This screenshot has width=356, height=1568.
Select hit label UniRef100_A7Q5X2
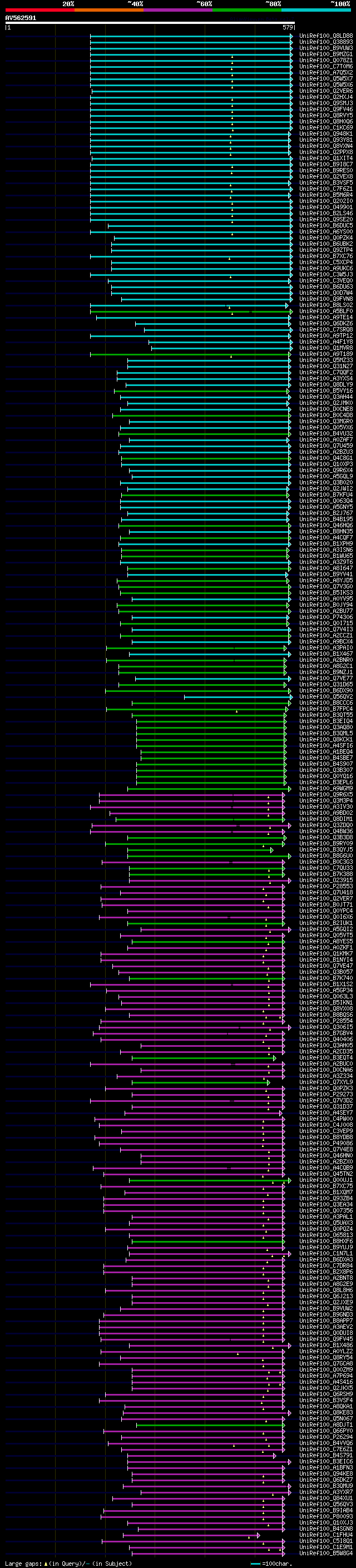[326, 72]
